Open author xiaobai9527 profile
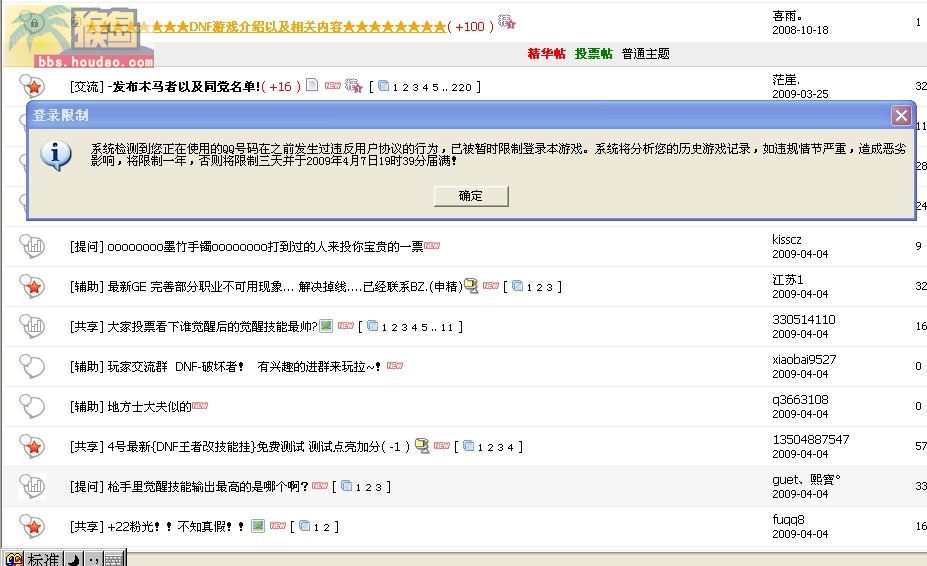 804,360
